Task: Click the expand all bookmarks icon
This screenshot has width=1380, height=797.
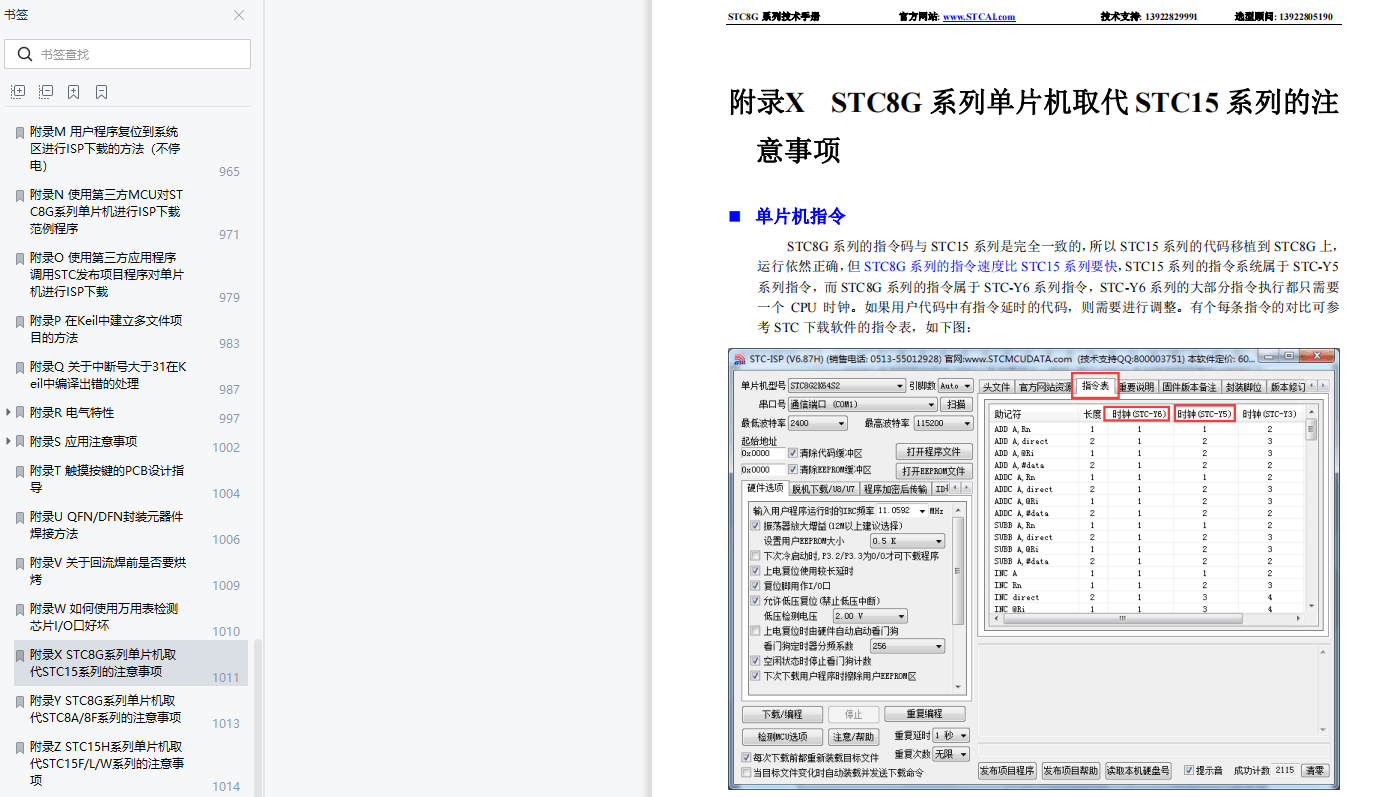Action: pyautogui.click(x=18, y=92)
